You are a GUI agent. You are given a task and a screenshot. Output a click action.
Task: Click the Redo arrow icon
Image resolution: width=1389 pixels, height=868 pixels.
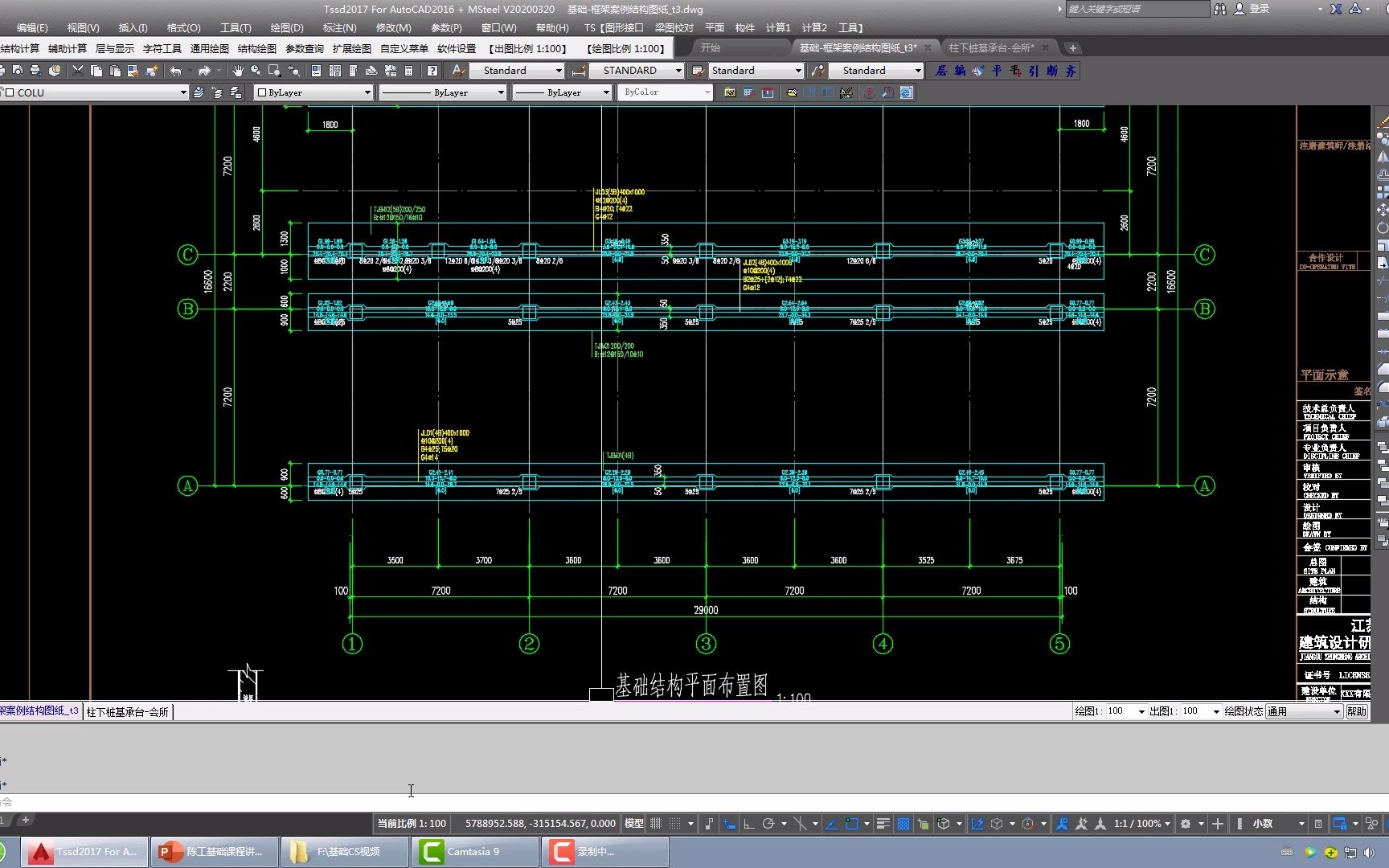click(204, 71)
